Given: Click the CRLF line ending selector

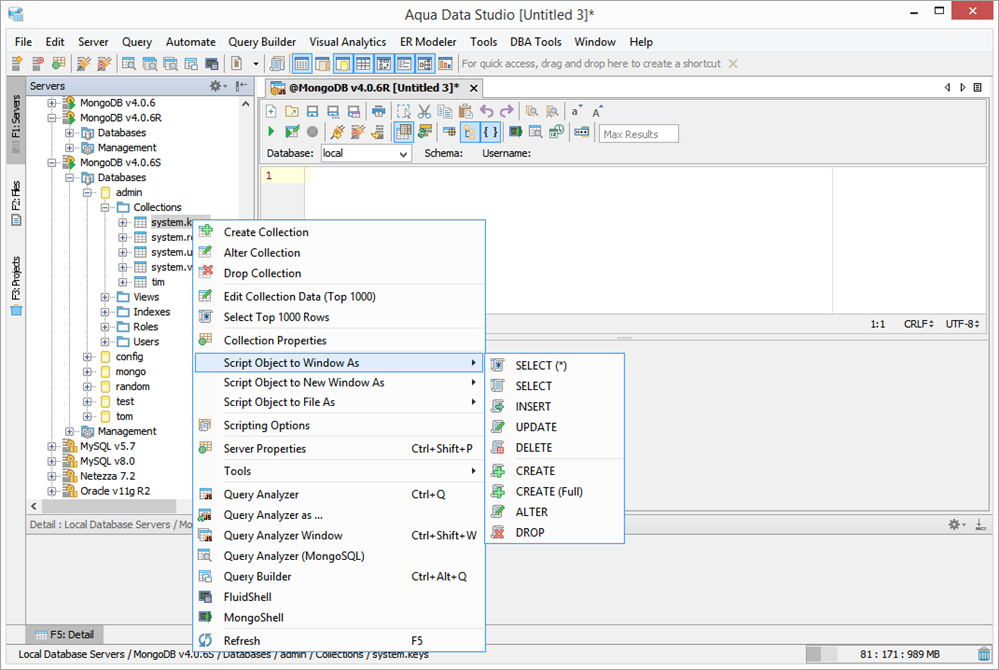Looking at the screenshot, I should [x=918, y=324].
